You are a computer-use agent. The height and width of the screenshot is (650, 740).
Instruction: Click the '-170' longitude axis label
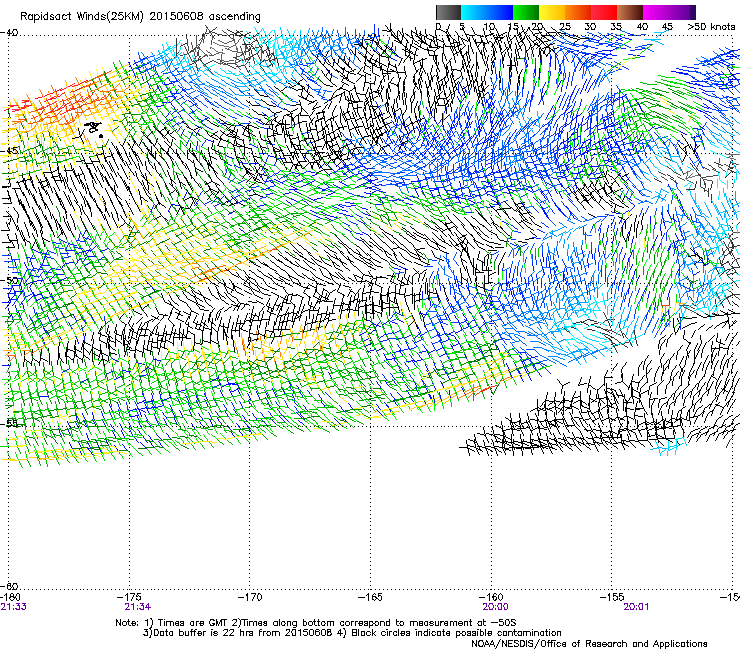250,597
